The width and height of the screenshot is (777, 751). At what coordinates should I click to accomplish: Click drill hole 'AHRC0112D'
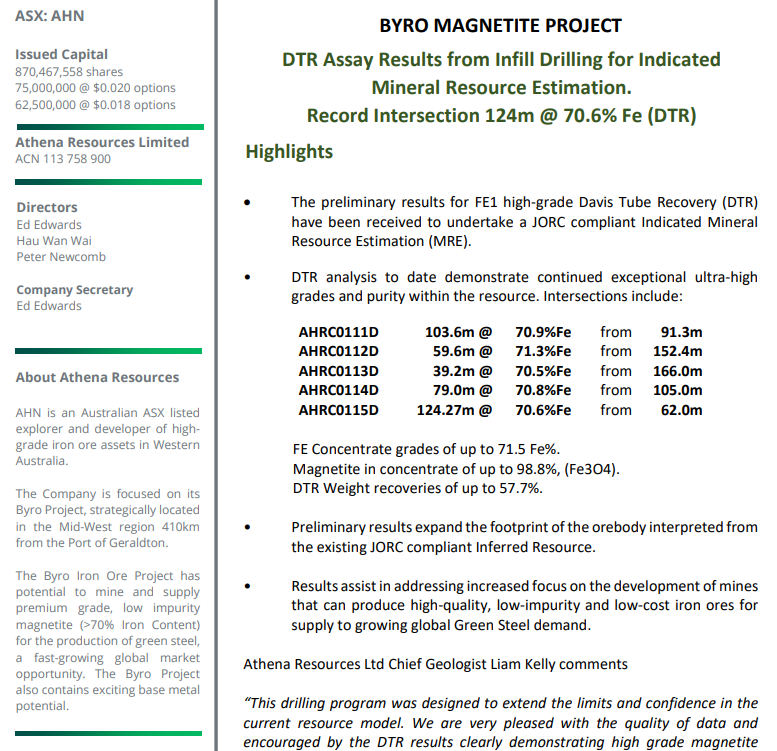pos(338,351)
